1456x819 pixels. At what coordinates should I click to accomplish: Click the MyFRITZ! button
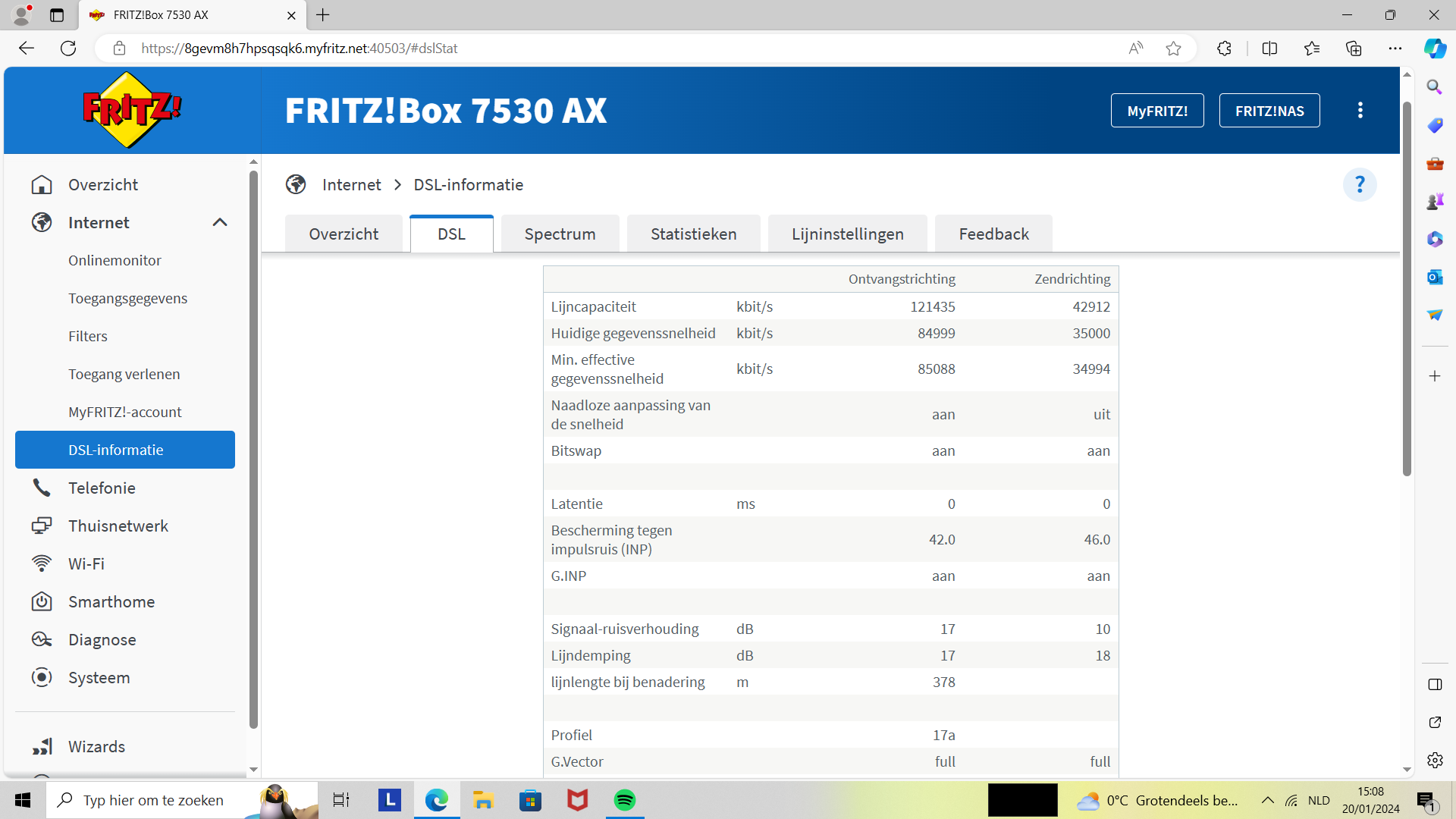tap(1156, 111)
